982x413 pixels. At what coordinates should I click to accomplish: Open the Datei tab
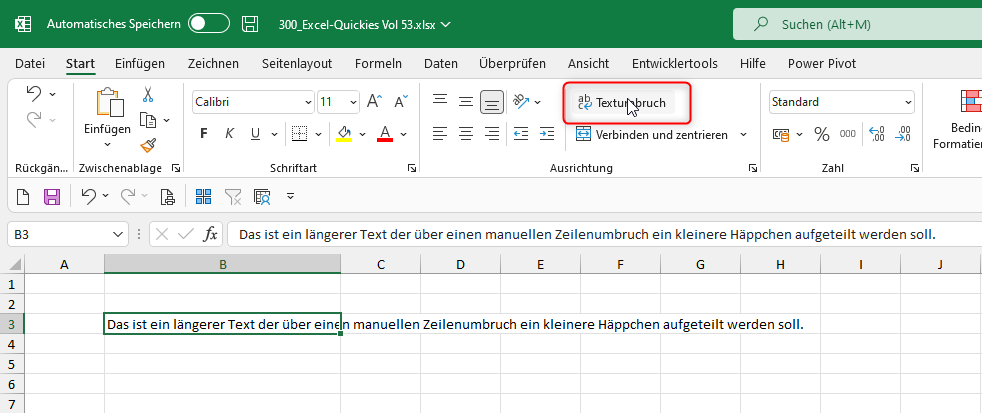pyautogui.click(x=30, y=63)
